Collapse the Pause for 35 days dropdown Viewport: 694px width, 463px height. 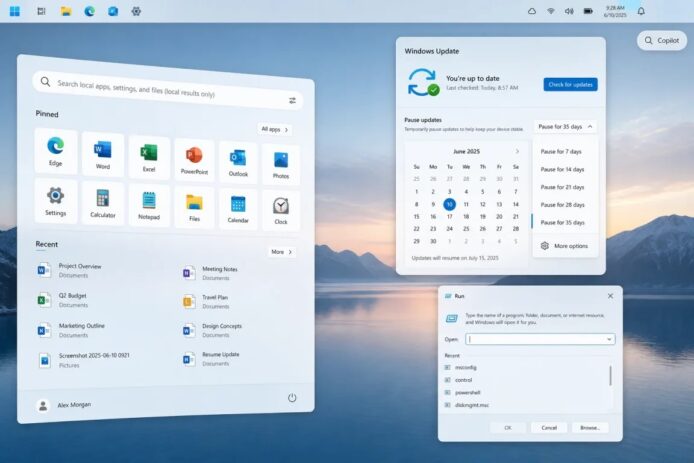pos(565,127)
